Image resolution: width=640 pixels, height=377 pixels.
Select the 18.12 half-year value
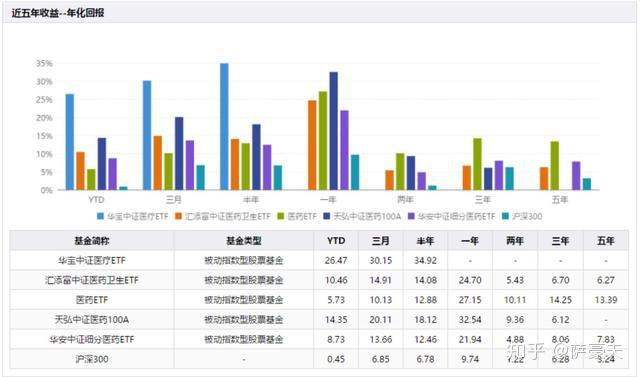click(425, 319)
